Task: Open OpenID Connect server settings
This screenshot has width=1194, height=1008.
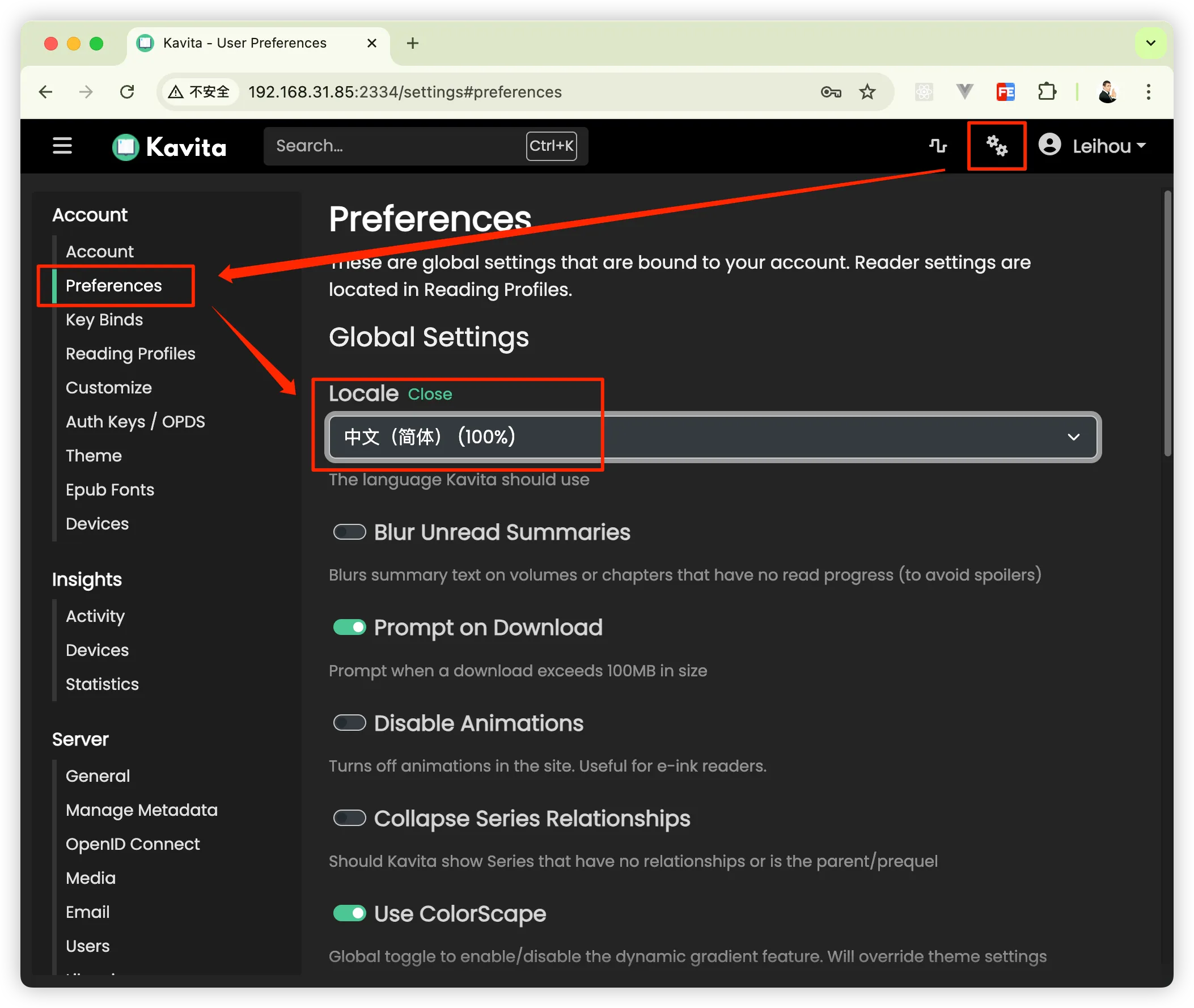Action: (133, 844)
